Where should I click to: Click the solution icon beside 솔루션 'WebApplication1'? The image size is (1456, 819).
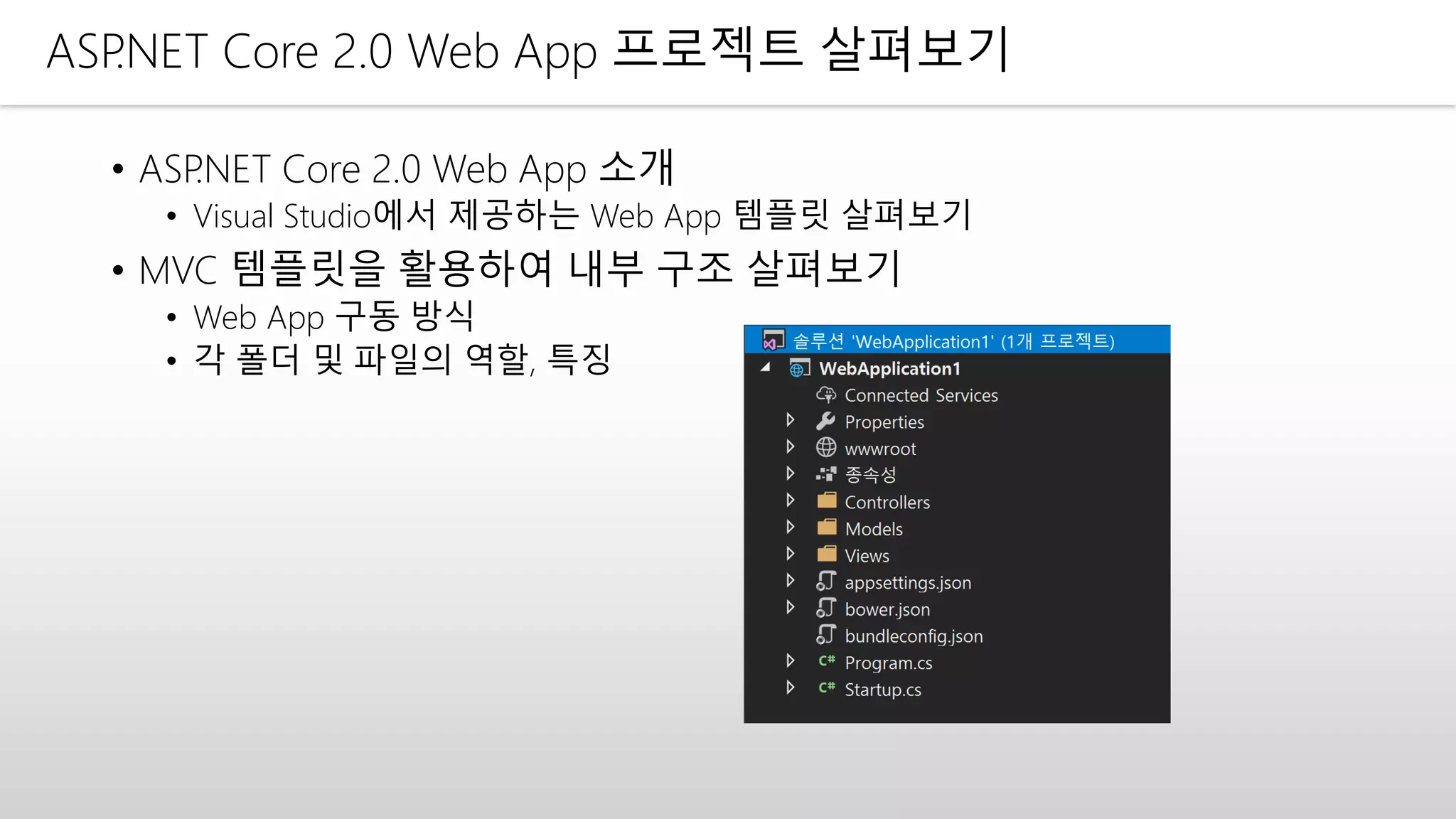(773, 340)
